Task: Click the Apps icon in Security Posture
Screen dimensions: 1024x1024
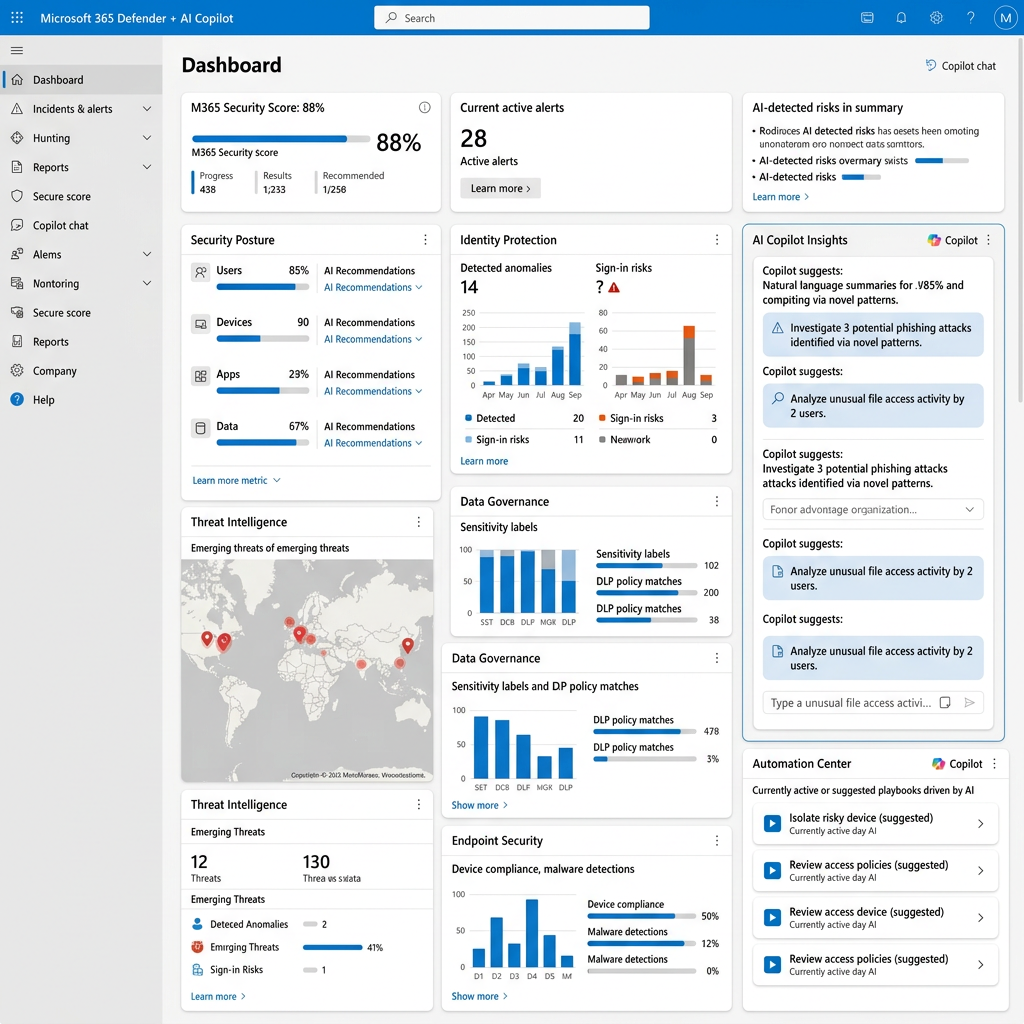Action: coord(200,376)
